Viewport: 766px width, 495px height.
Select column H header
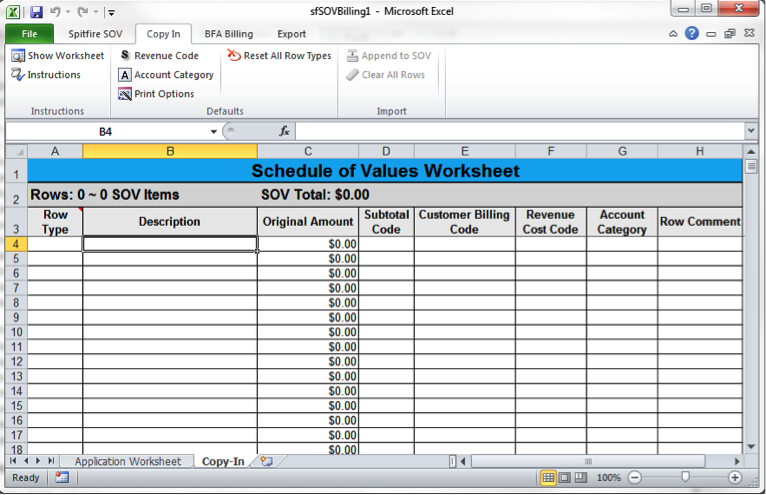click(x=700, y=151)
